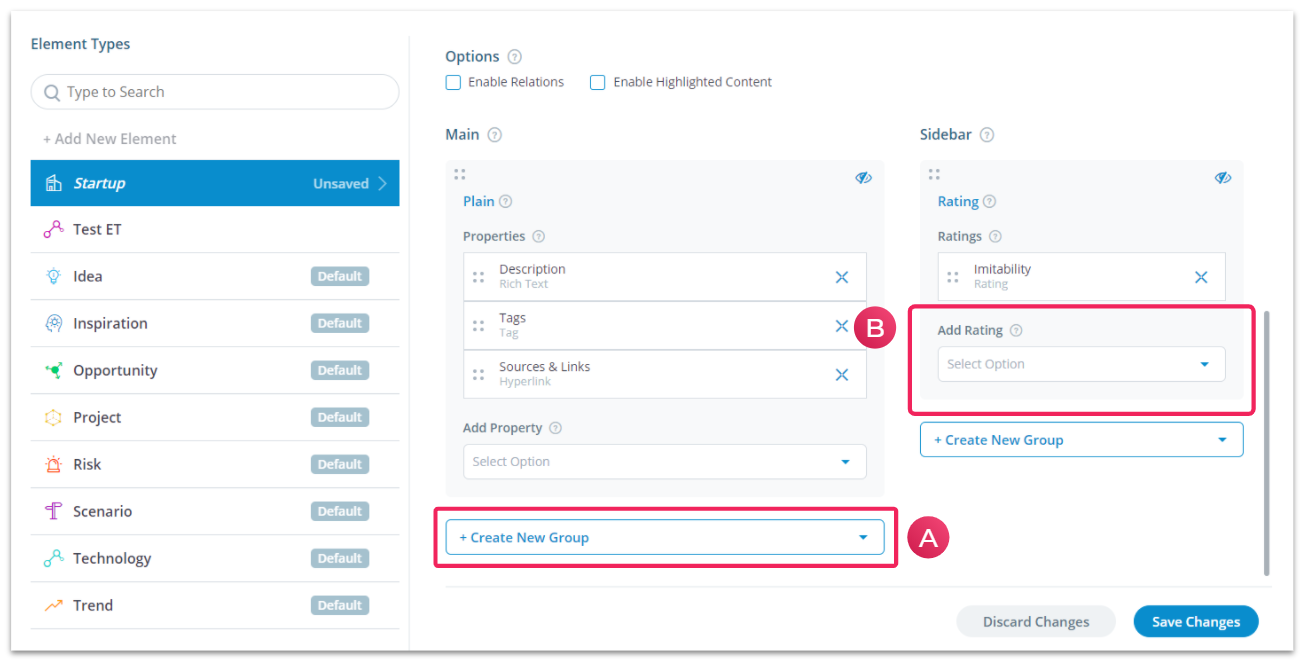Viewport: 1303px width, 663px height.
Task: Remove the Imitability rating
Action: point(1201,277)
